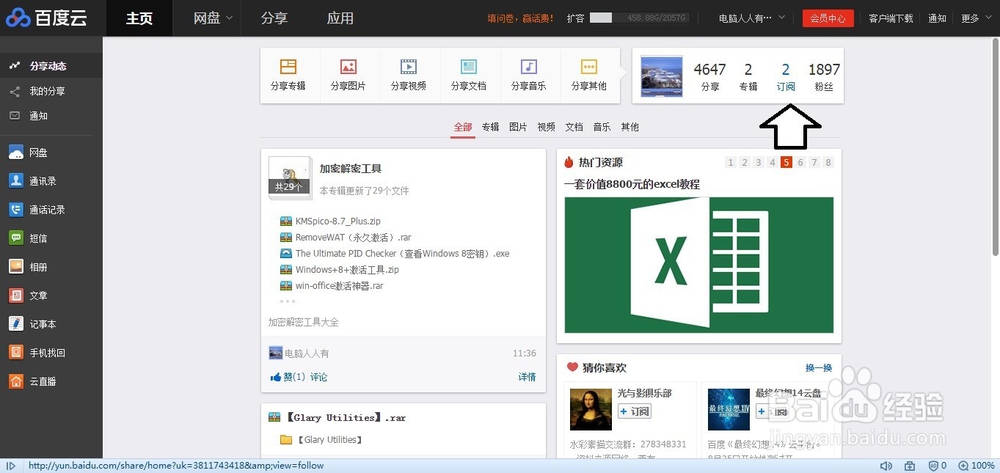
Task: Open file KMSpico-8.7_Plus.zip
Action: [x=338, y=221]
